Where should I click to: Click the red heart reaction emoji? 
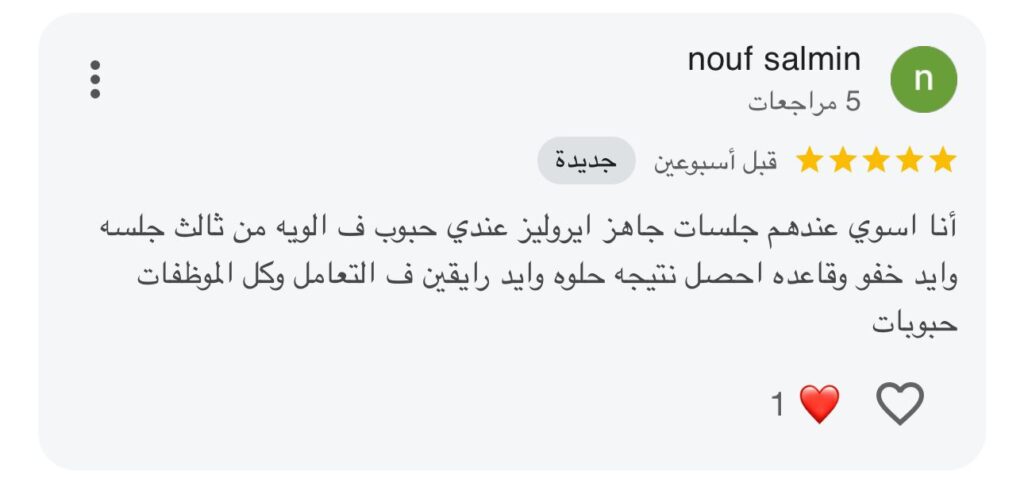(819, 404)
